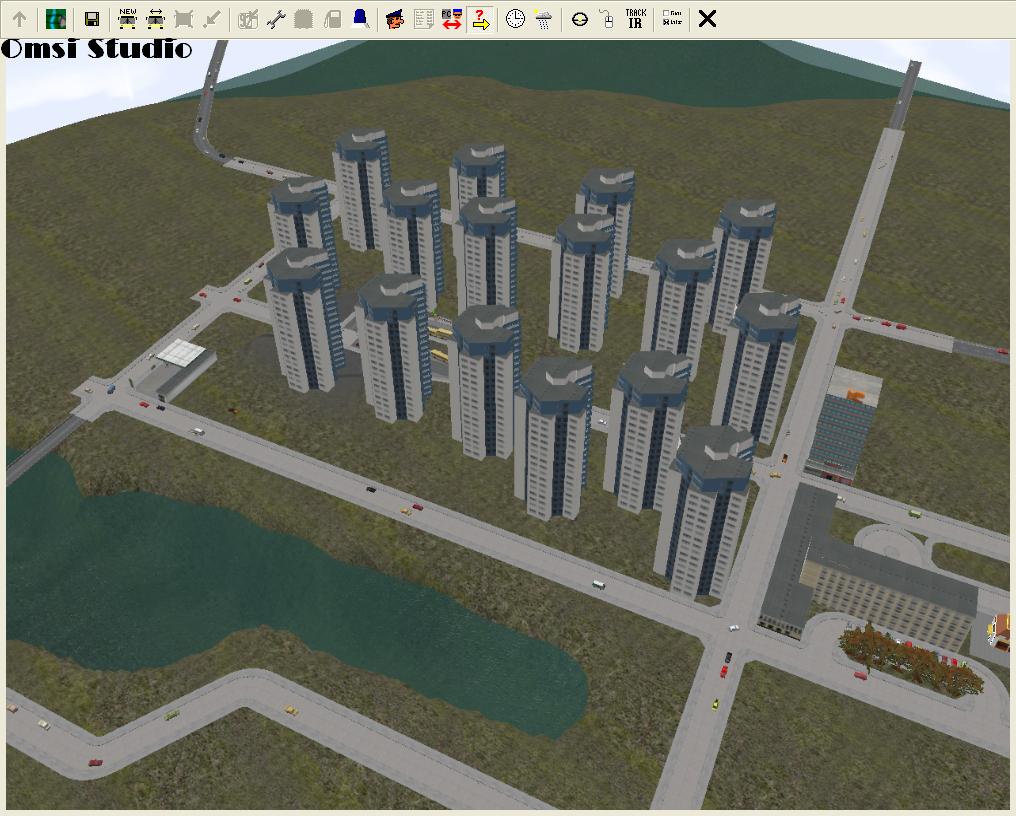Open the timetable sheet icon
The width and height of the screenshot is (1016, 816).
423,19
